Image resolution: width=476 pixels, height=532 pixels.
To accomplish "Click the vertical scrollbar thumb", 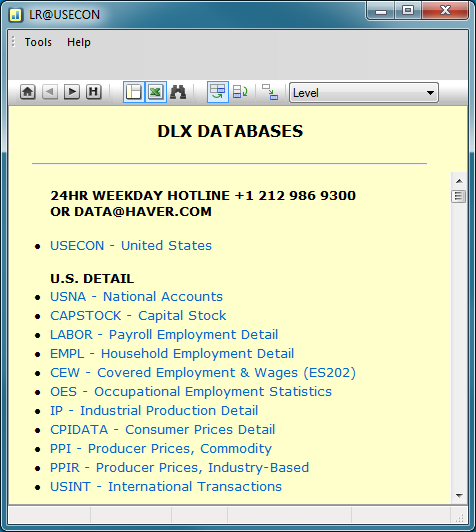I will (459, 196).
